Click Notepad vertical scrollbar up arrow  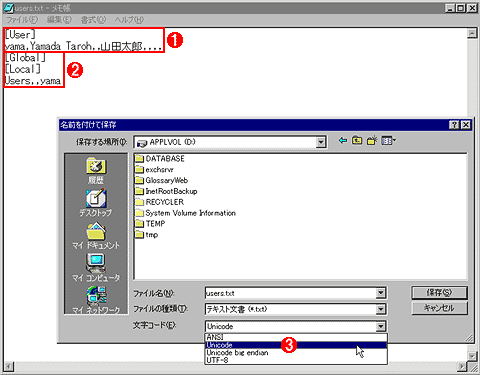[472, 33]
